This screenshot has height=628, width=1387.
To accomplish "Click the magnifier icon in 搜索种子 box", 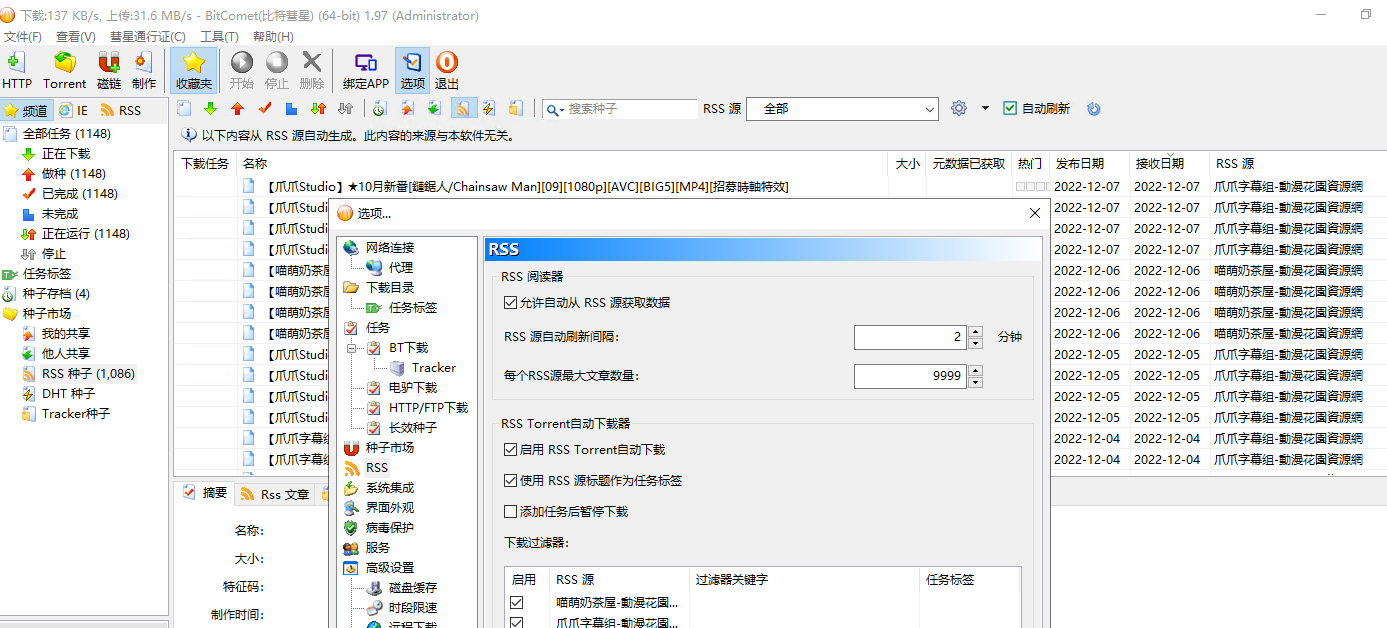I will click(554, 109).
